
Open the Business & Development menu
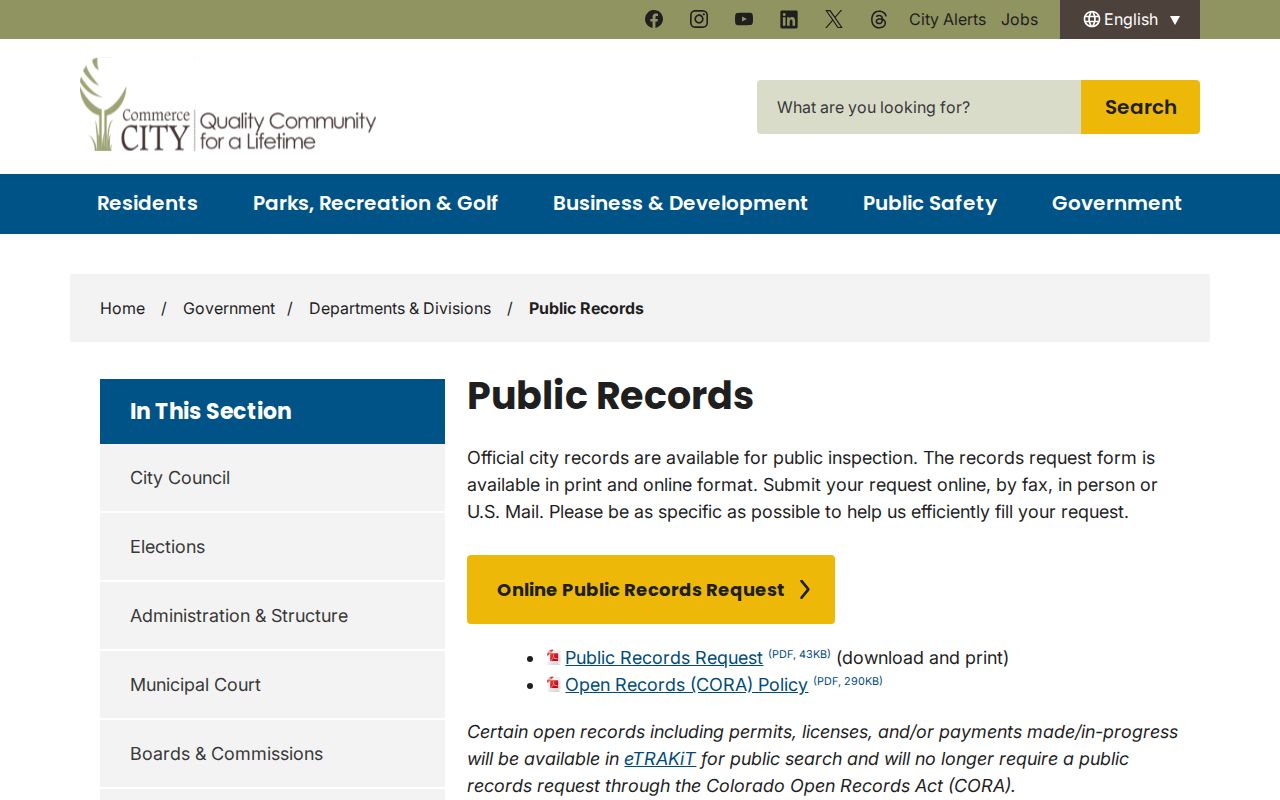[680, 203]
